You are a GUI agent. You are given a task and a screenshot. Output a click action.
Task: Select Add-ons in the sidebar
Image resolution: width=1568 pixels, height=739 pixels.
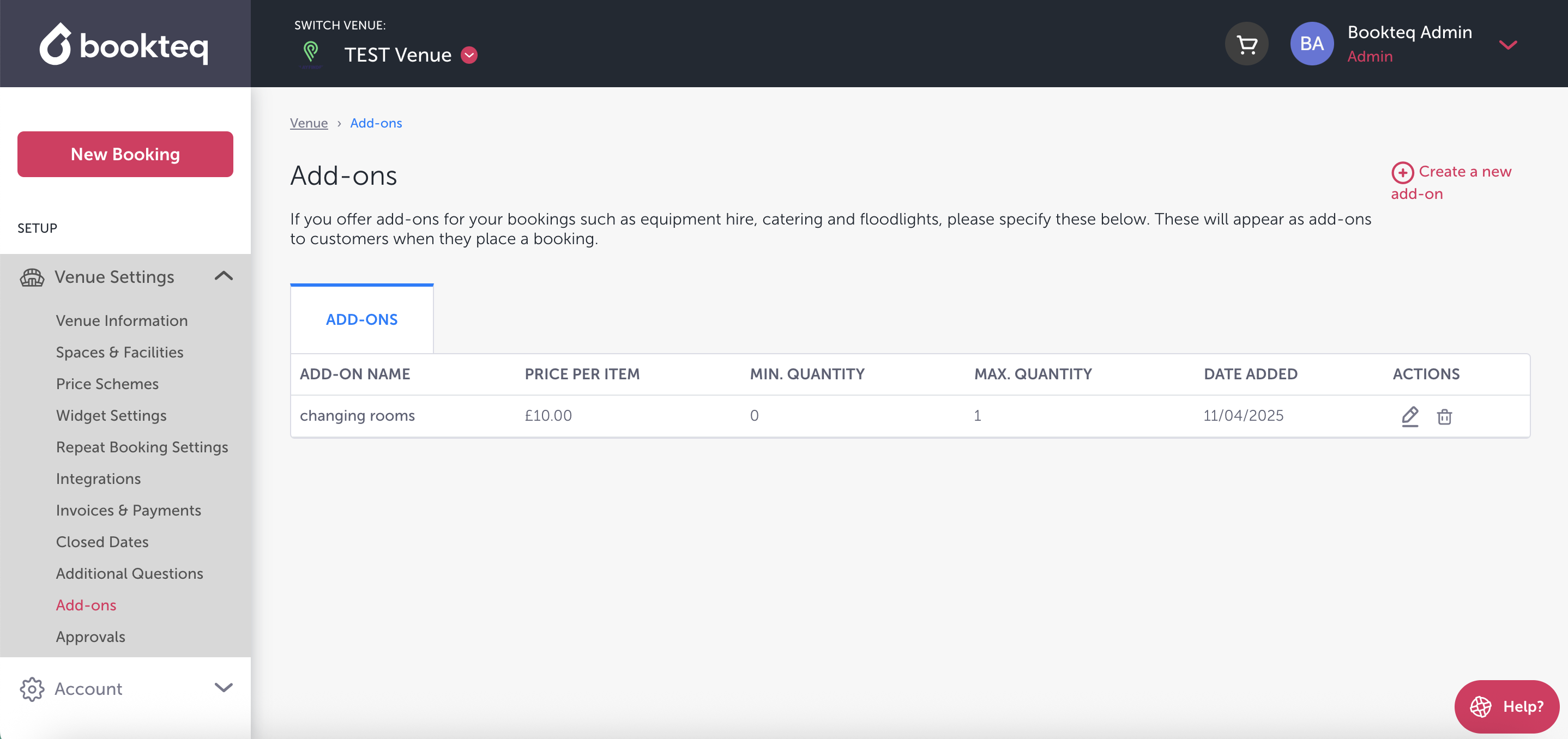(86, 605)
